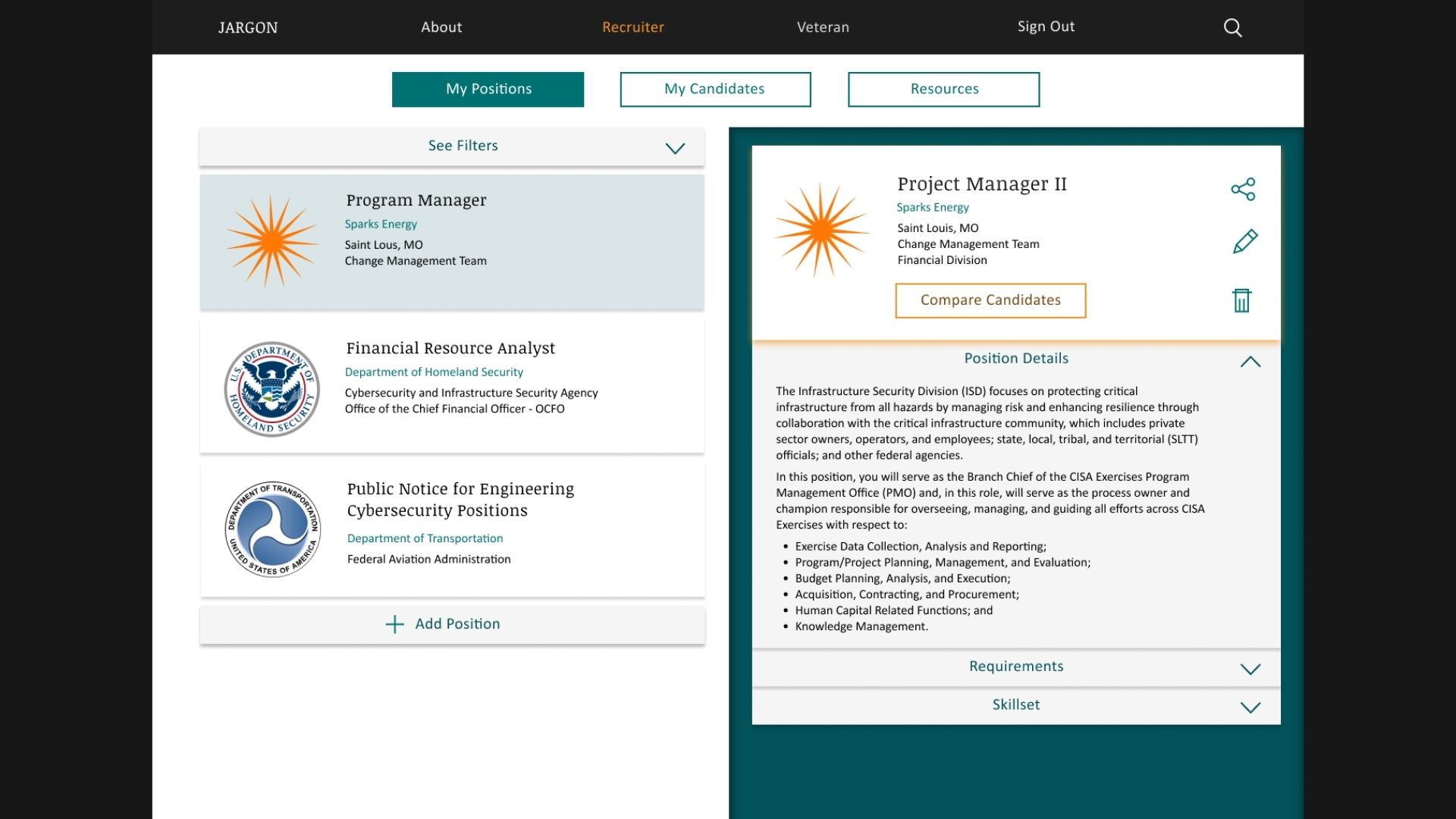Open the search magnifier icon
Image resolution: width=1456 pixels, height=819 pixels.
(x=1232, y=28)
